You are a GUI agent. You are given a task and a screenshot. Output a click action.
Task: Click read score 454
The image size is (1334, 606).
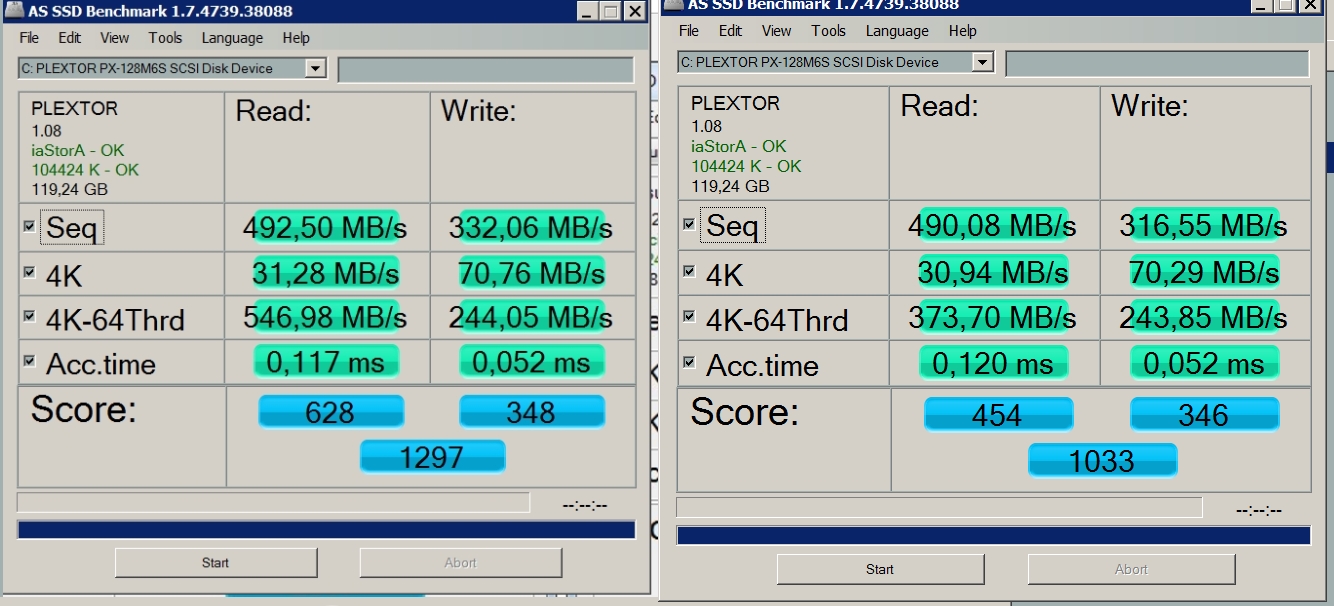998,414
